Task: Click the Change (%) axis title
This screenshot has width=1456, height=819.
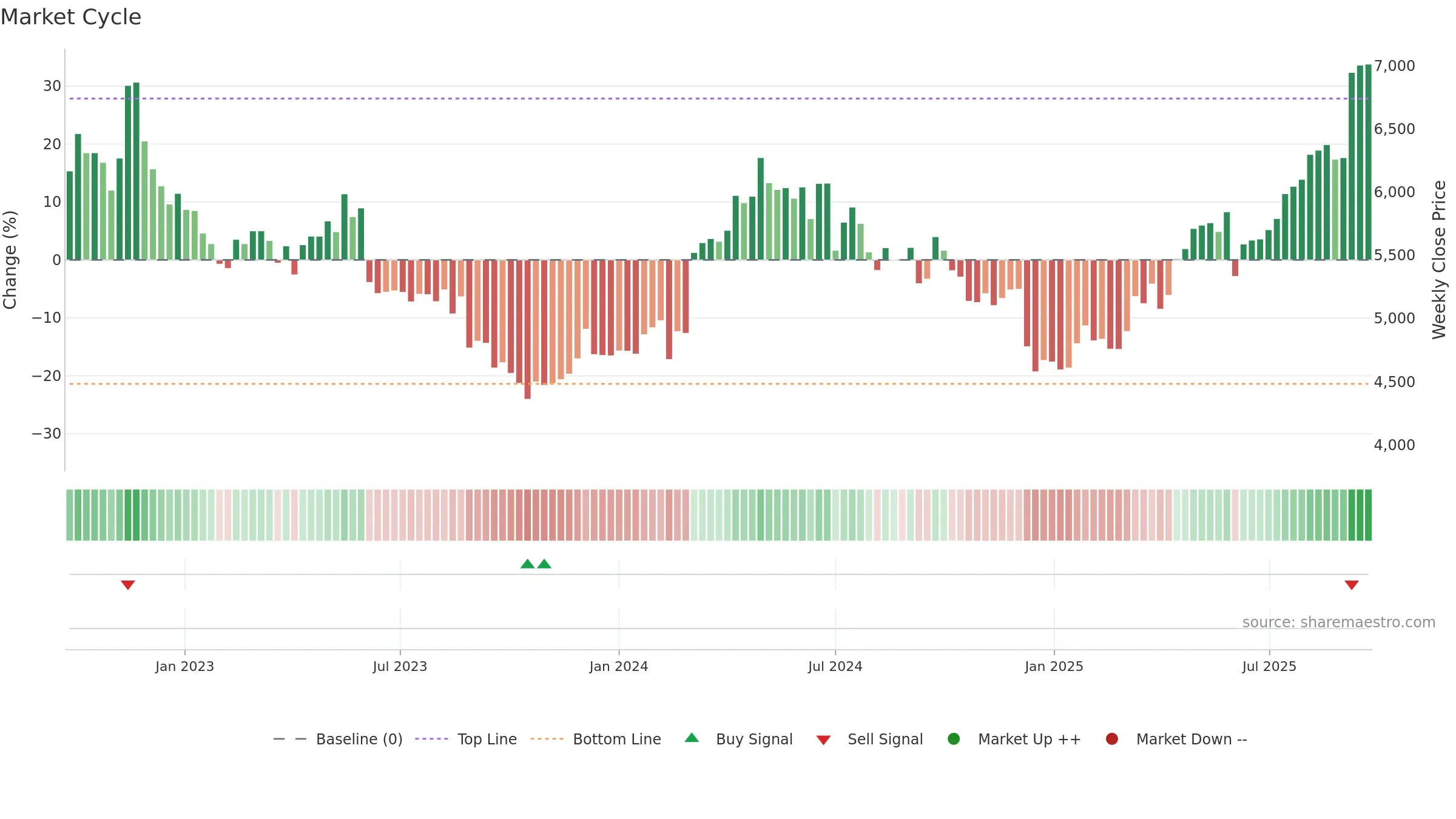Action: 10,260
